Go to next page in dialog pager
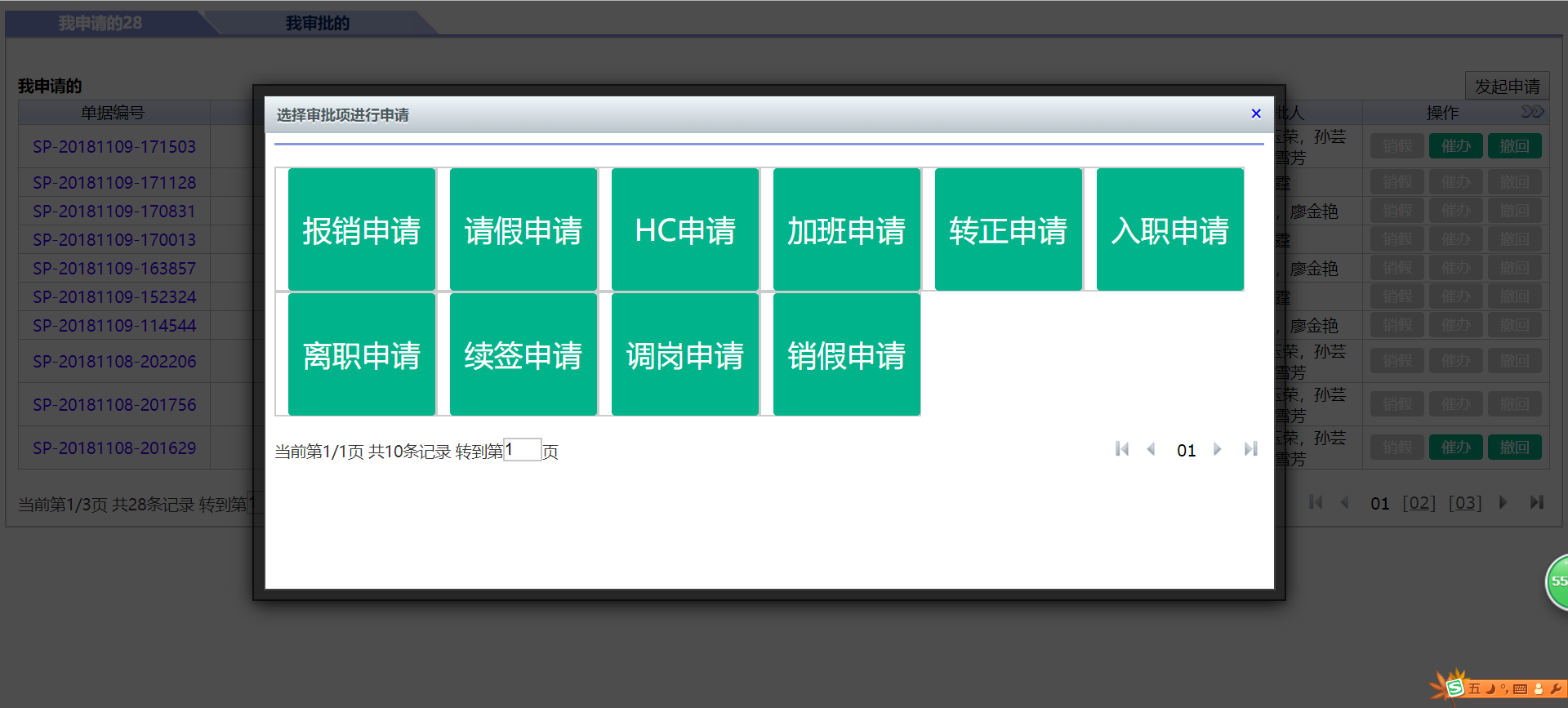The image size is (1568, 708). [x=1218, y=449]
